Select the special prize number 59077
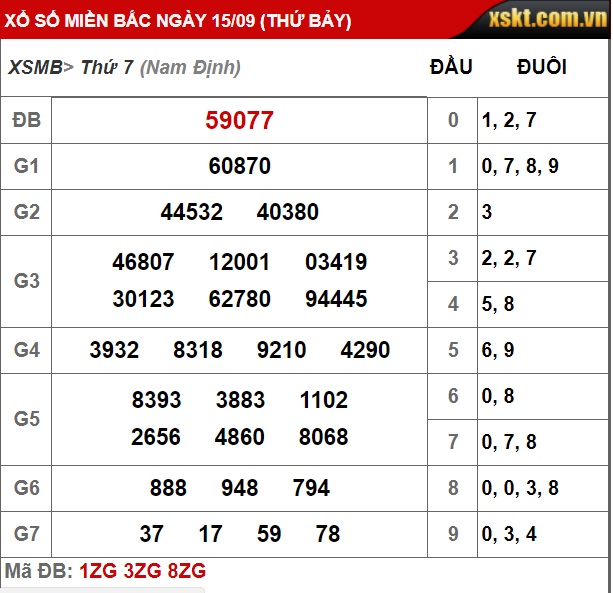The height and width of the screenshot is (593, 613). (x=239, y=121)
